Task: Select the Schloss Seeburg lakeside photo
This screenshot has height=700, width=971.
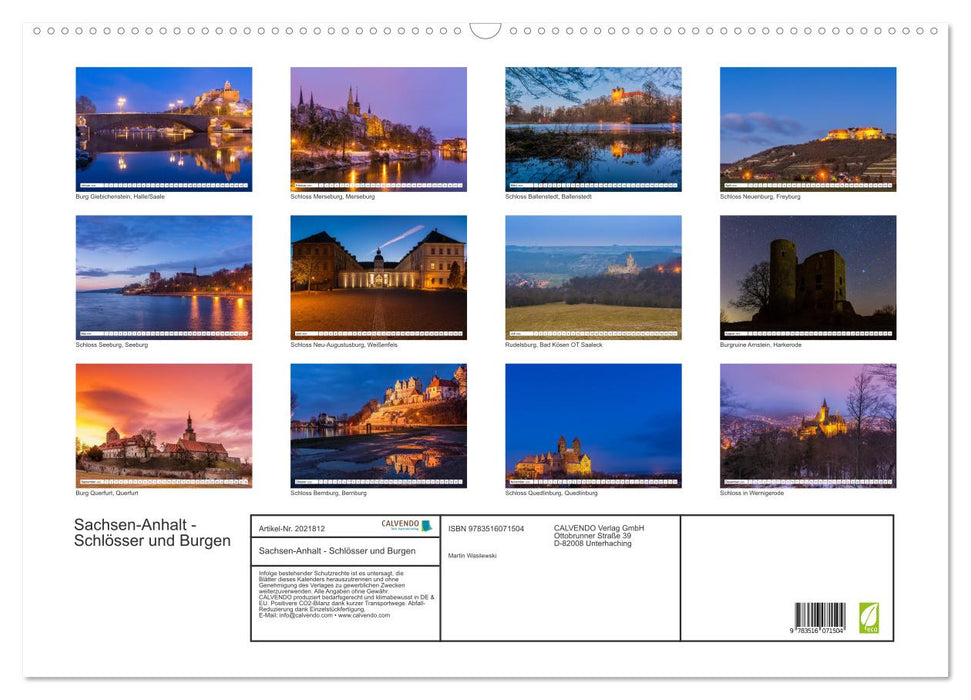Action: point(164,277)
